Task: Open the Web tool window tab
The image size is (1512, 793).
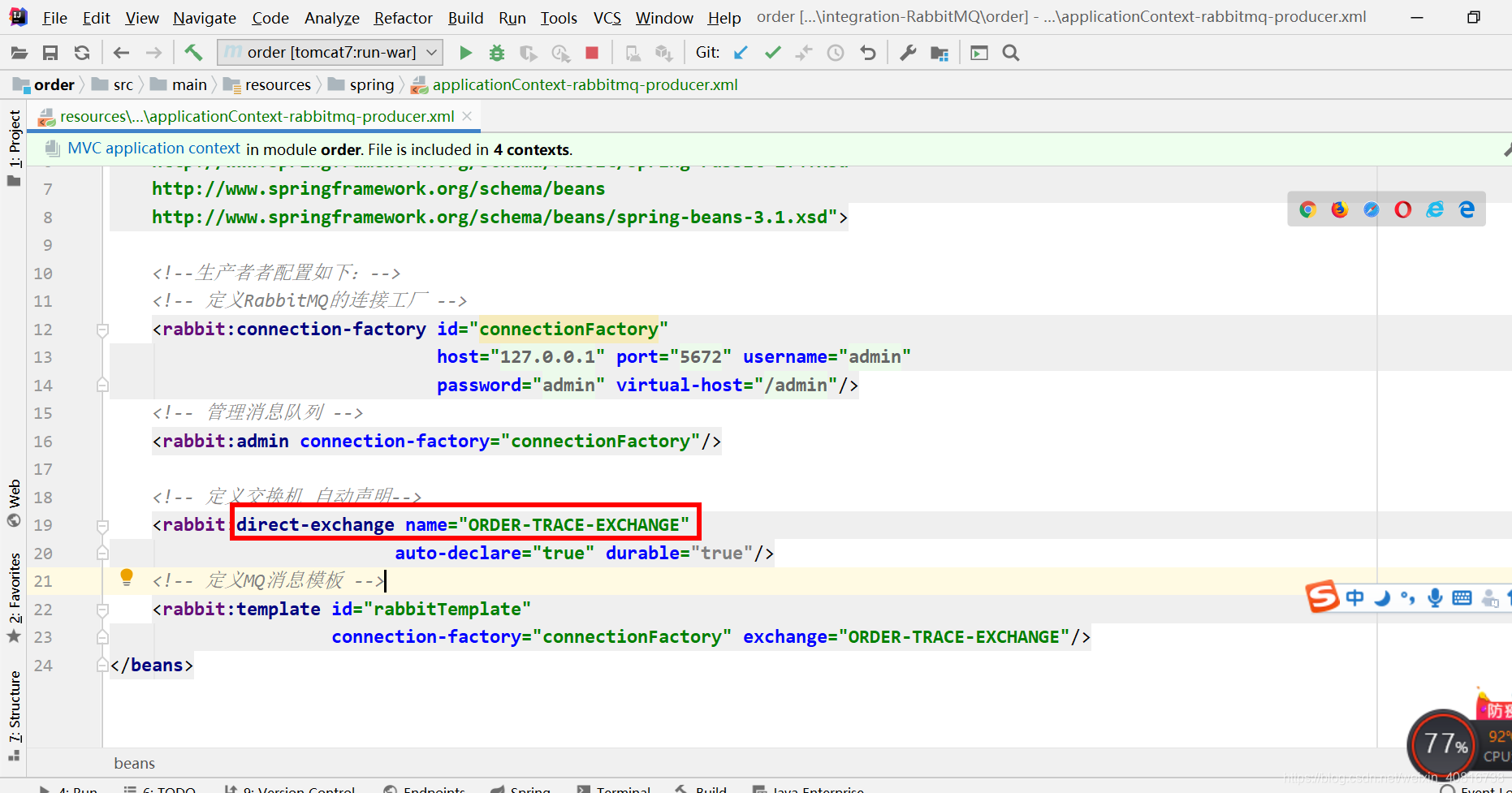Action: click(x=15, y=493)
